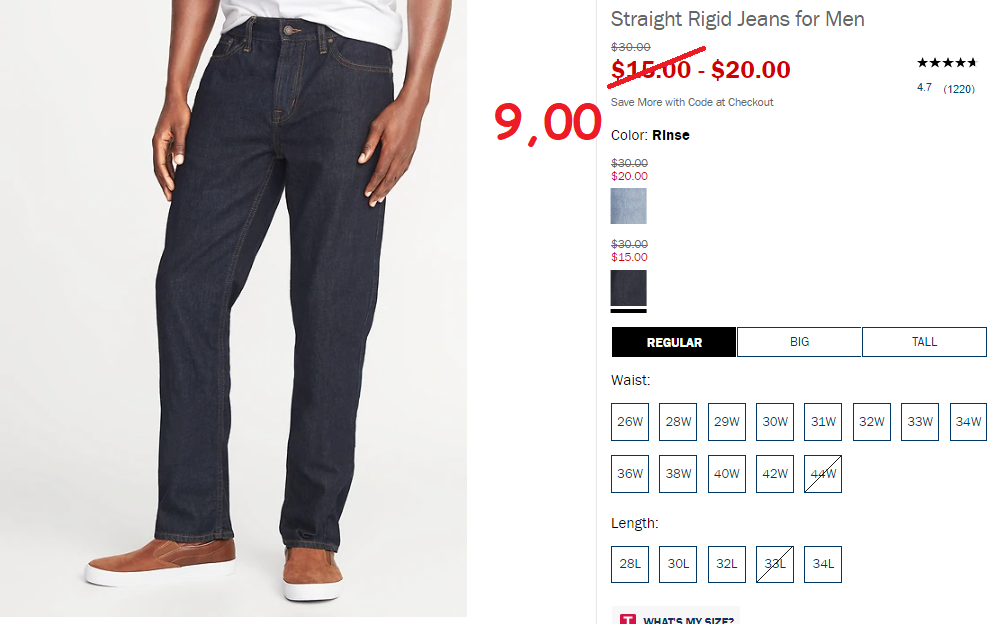This screenshot has height=624, width=997.
Task: Open the star rating reviews
Action: point(946,63)
